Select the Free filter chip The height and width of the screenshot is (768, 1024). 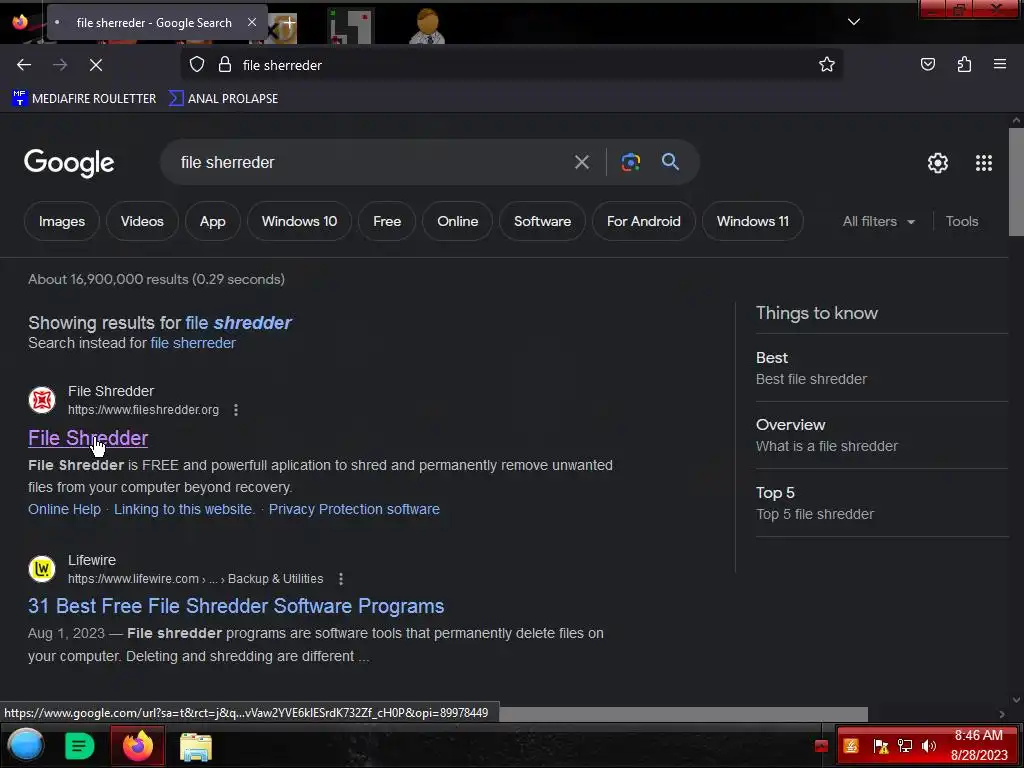coord(387,221)
